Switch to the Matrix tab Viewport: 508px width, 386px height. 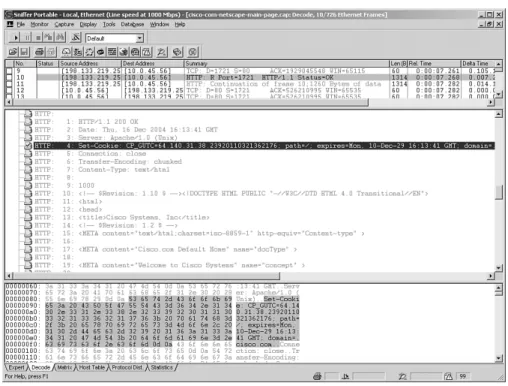point(64,367)
